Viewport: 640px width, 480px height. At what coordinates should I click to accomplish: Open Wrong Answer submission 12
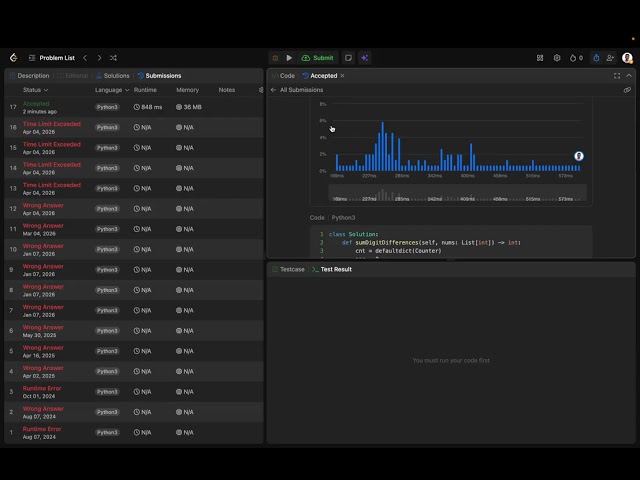click(133, 209)
